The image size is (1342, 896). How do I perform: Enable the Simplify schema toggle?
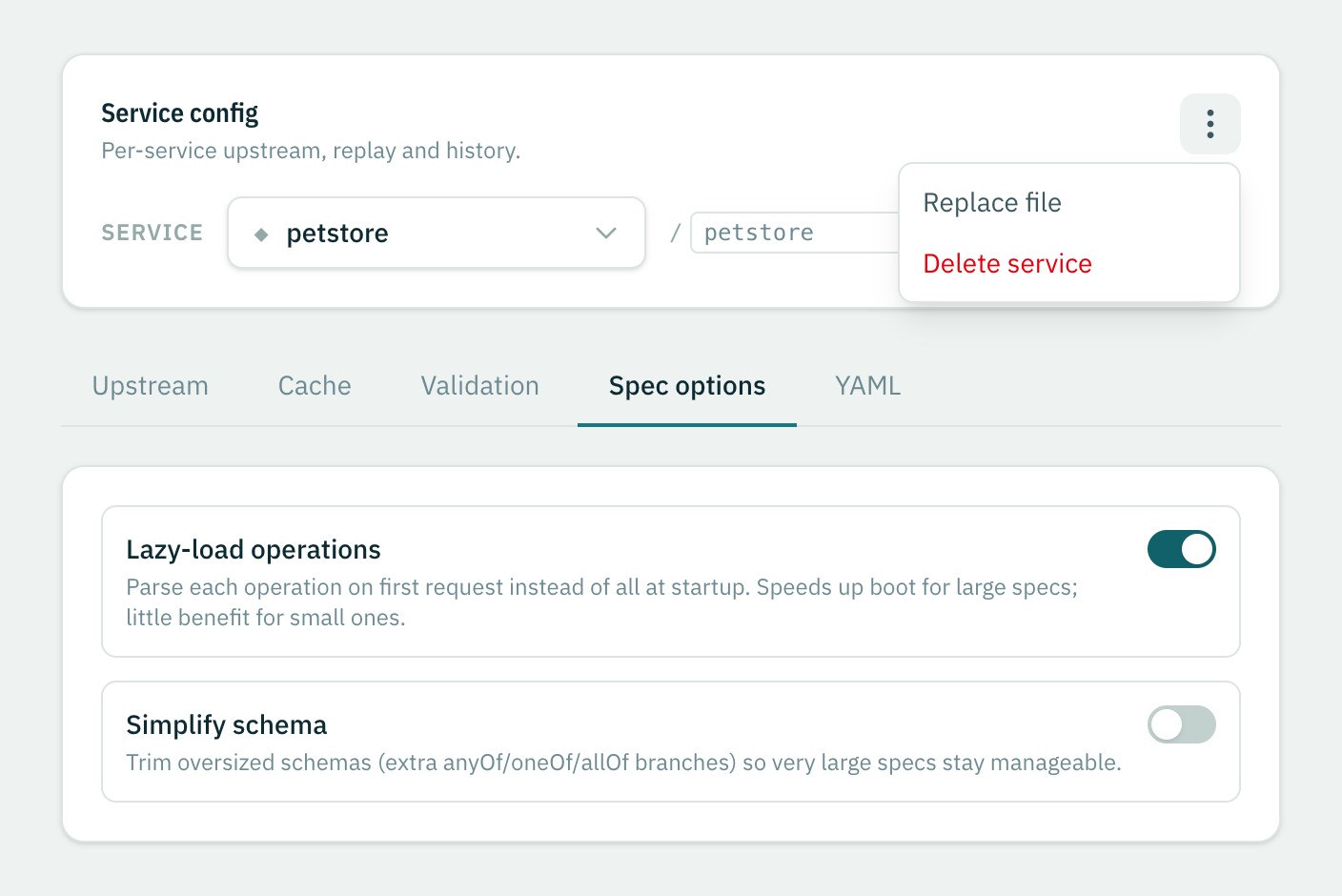[x=1181, y=724]
